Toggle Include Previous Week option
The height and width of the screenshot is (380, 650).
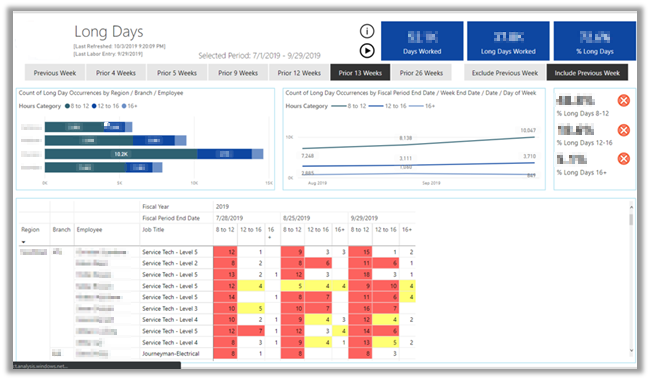[587, 73]
